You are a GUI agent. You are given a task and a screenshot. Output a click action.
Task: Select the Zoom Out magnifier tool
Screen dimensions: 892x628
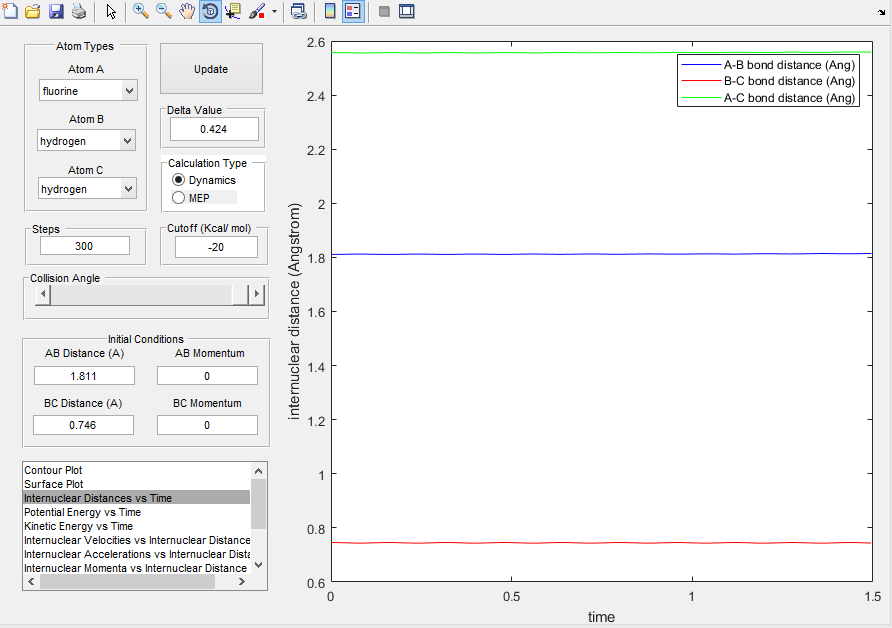click(x=164, y=12)
